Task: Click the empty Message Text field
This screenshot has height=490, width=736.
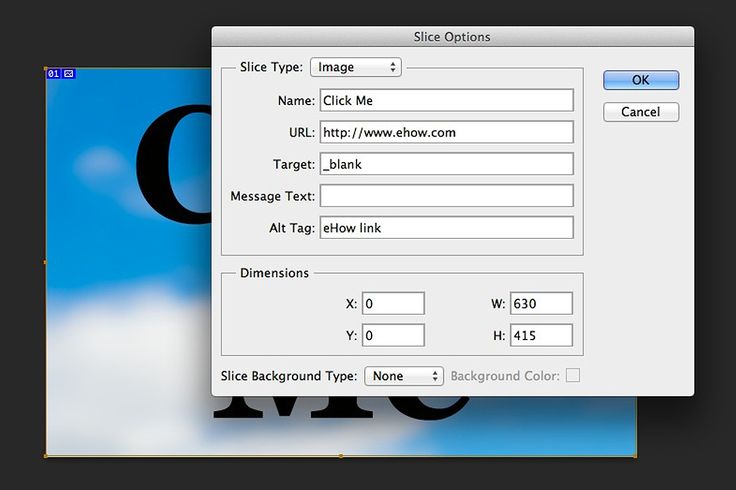Action: 446,196
